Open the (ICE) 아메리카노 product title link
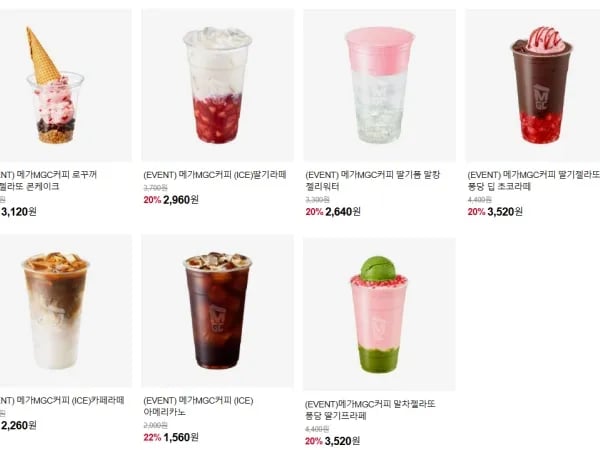600x450 pixels. click(198, 406)
